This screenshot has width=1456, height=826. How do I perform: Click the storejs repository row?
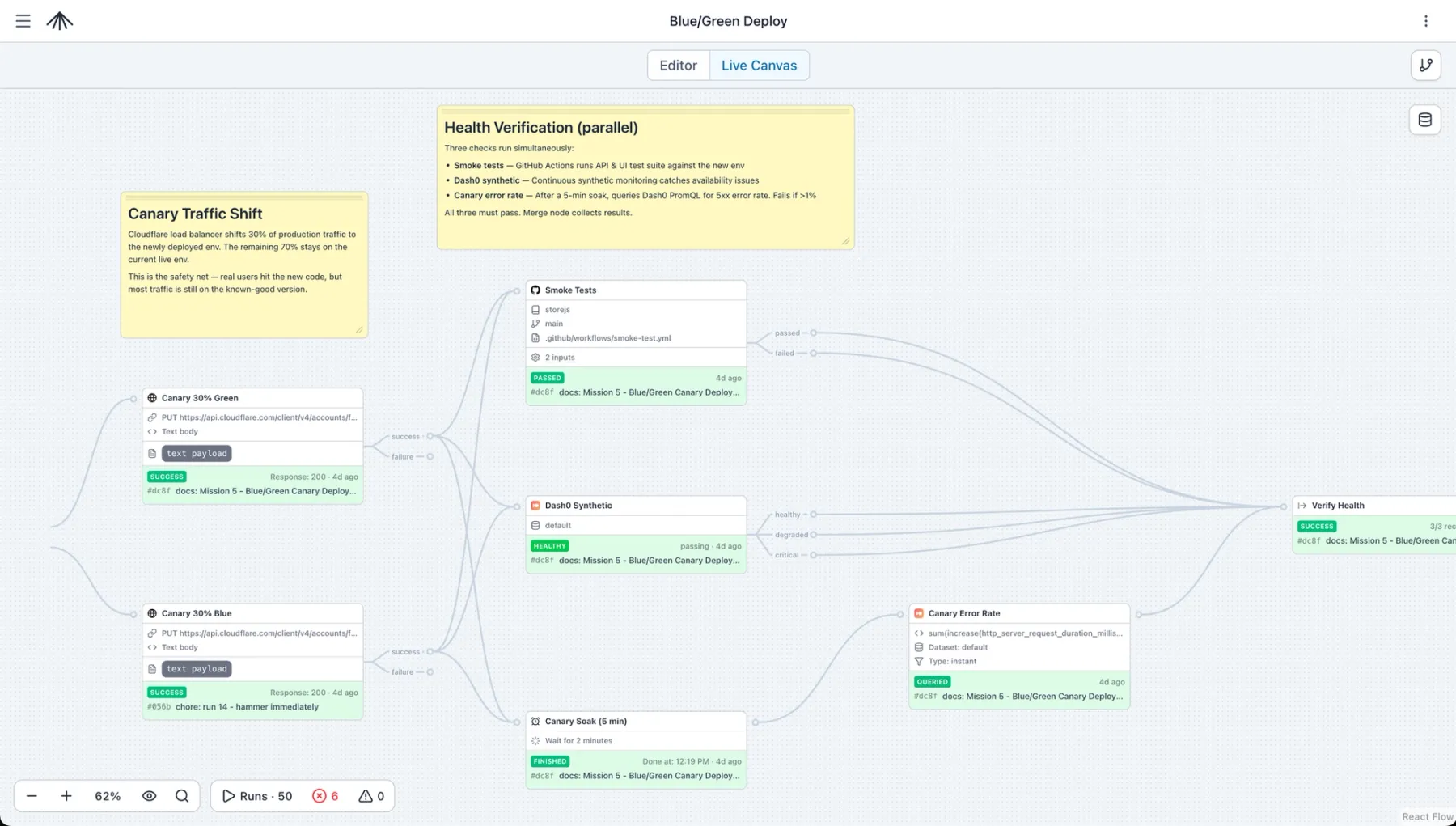pyautogui.click(x=557, y=310)
